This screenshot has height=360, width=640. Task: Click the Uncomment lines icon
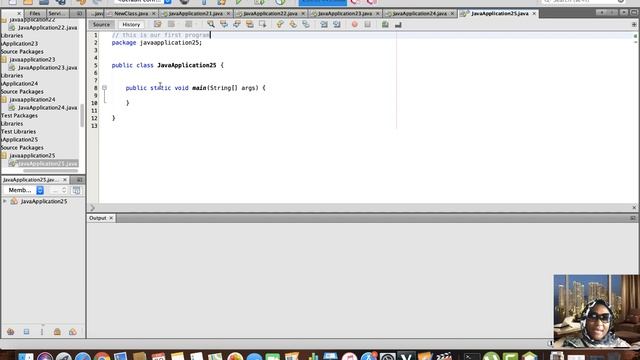398,24
